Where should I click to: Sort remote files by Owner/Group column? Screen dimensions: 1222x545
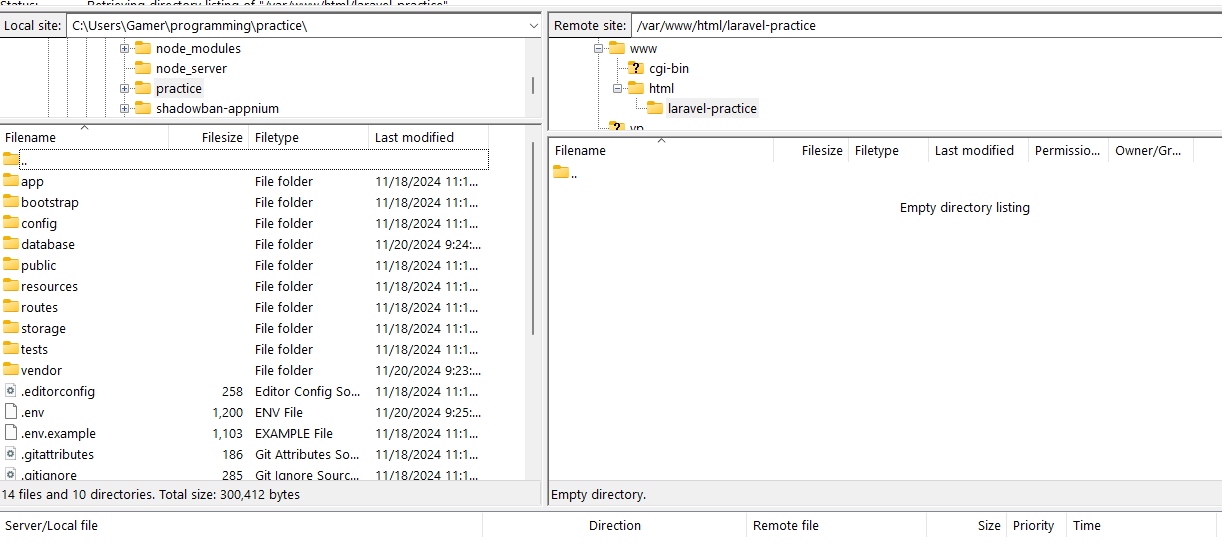1151,150
